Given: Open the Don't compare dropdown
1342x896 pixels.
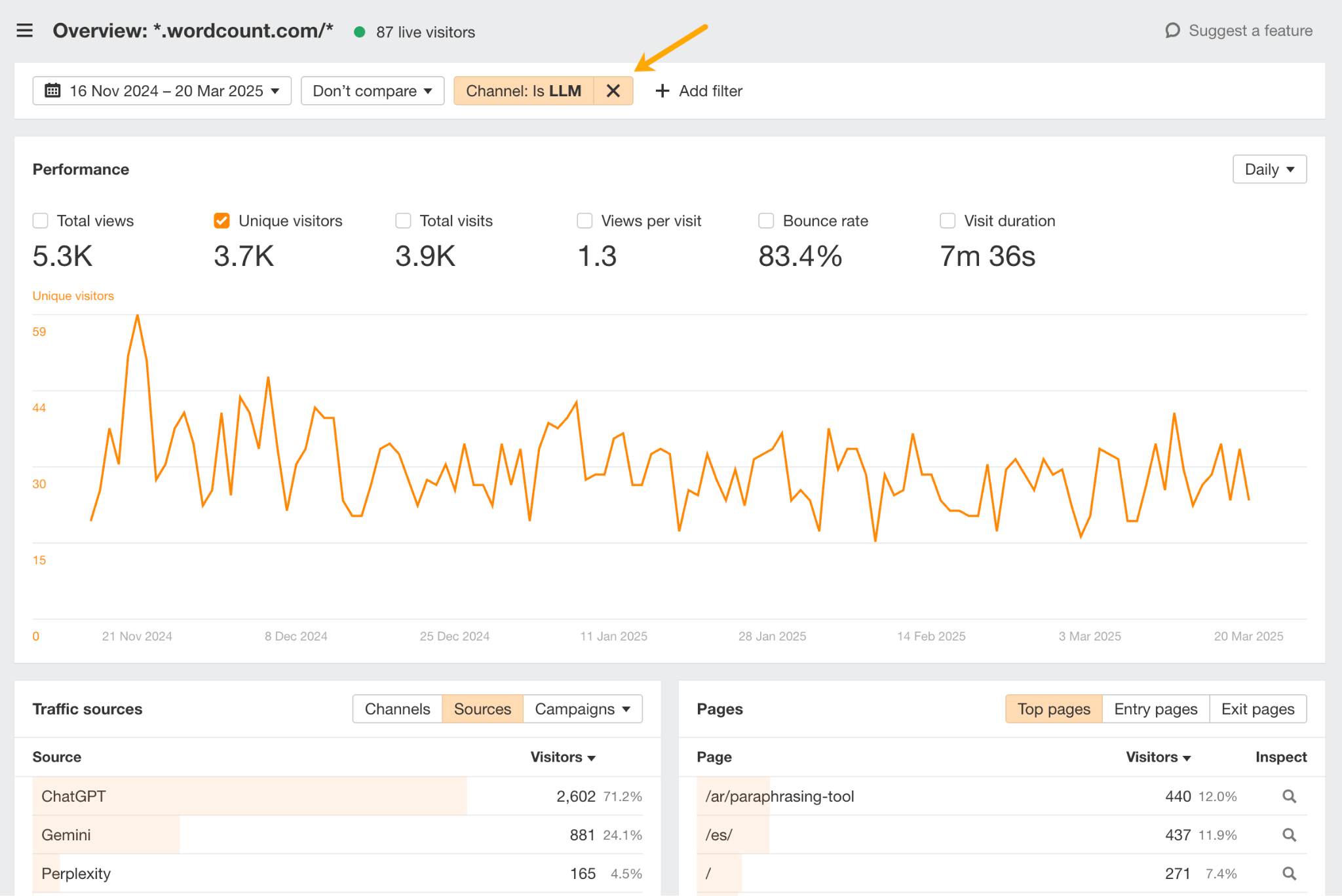Looking at the screenshot, I should click(x=372, y=90).
